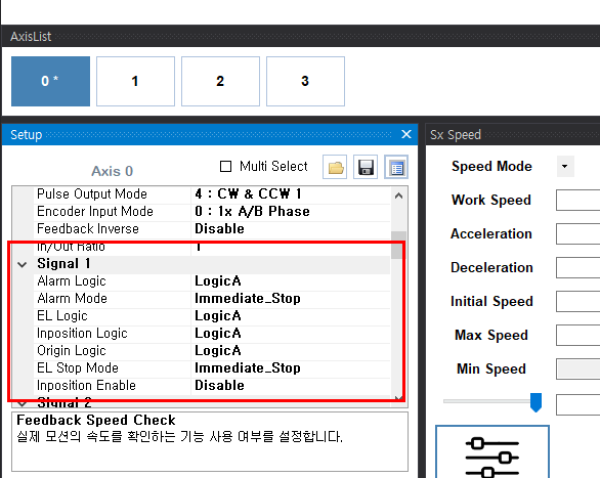Open file using the folder icon
The height and width of the screenshot is (478, 600).
point(337,167)
